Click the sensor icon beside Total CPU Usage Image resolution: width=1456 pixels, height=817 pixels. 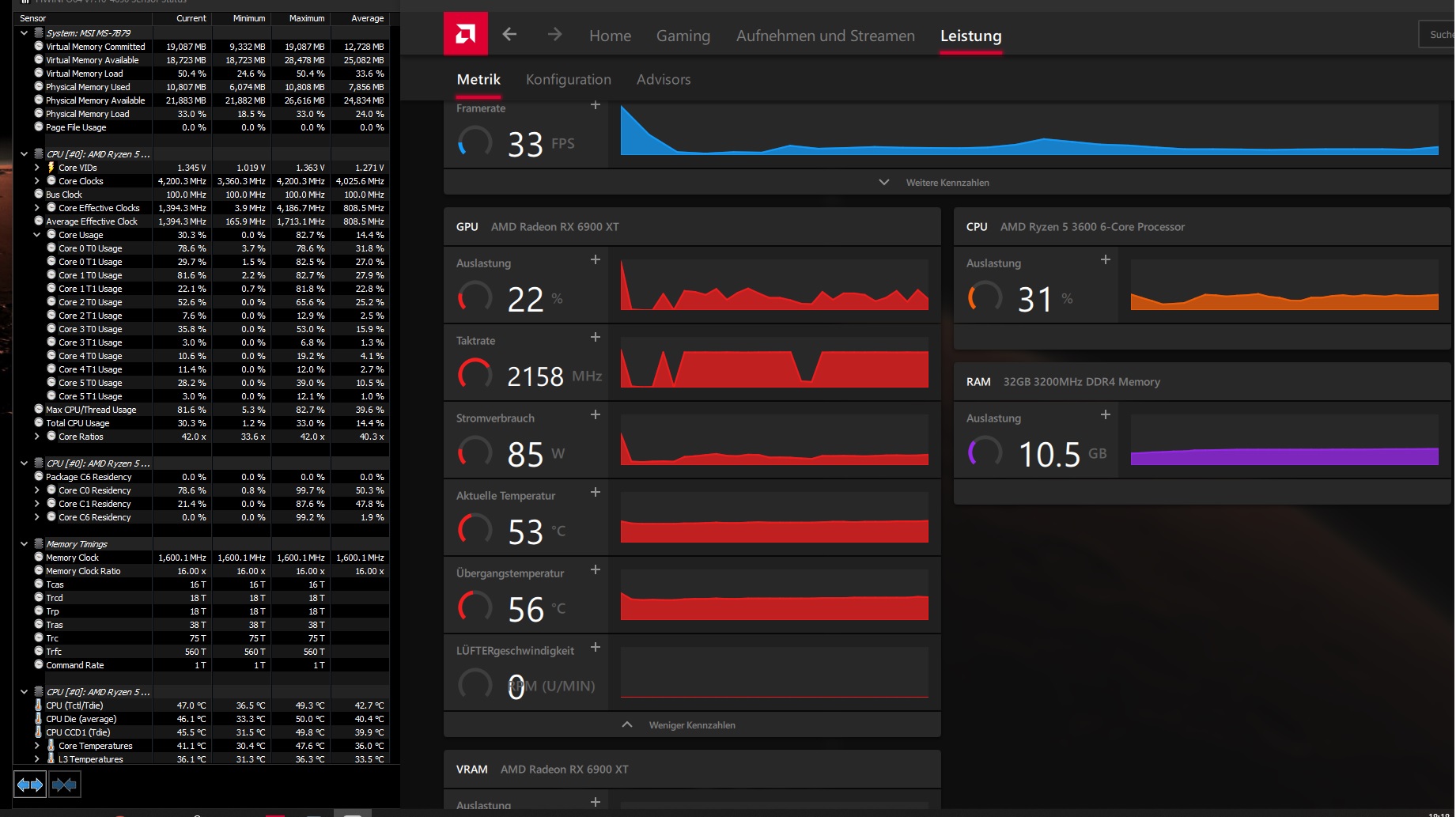(39, 423)
